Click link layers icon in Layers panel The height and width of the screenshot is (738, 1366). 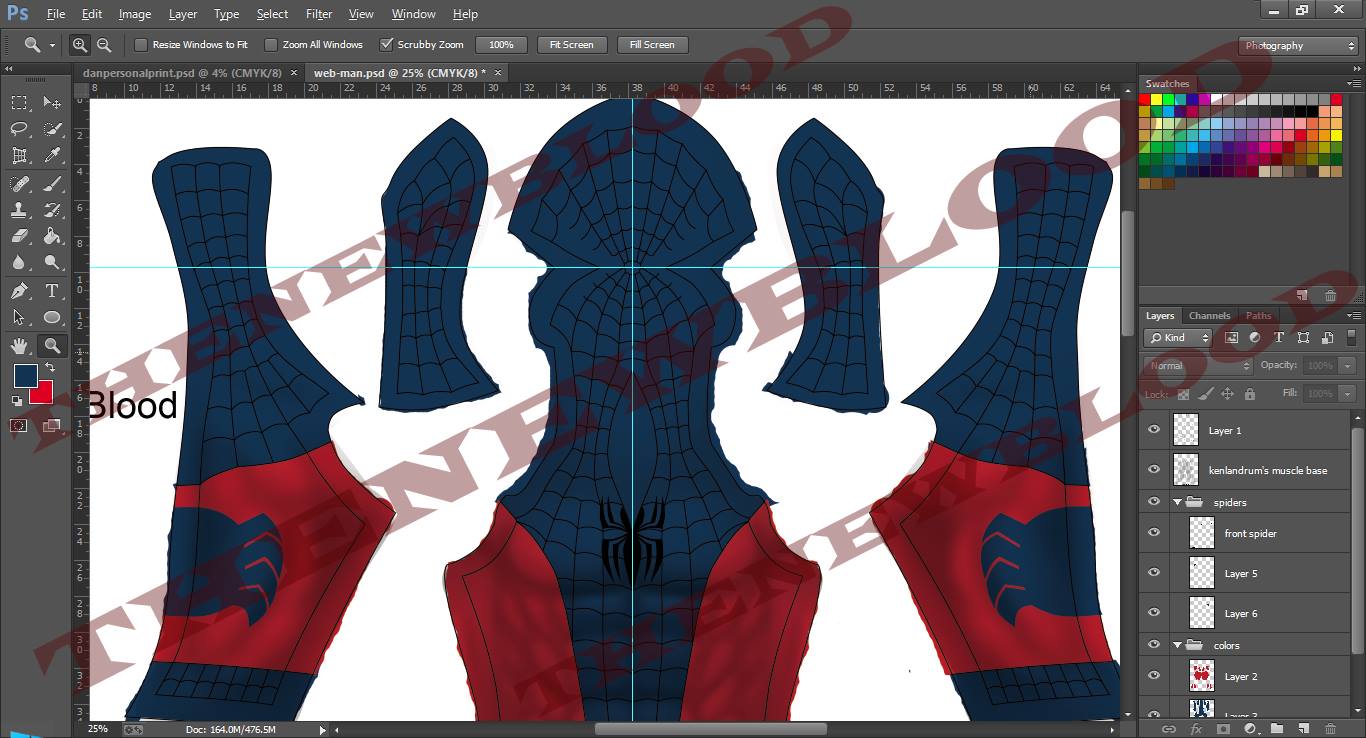(x=1168, y=729)
